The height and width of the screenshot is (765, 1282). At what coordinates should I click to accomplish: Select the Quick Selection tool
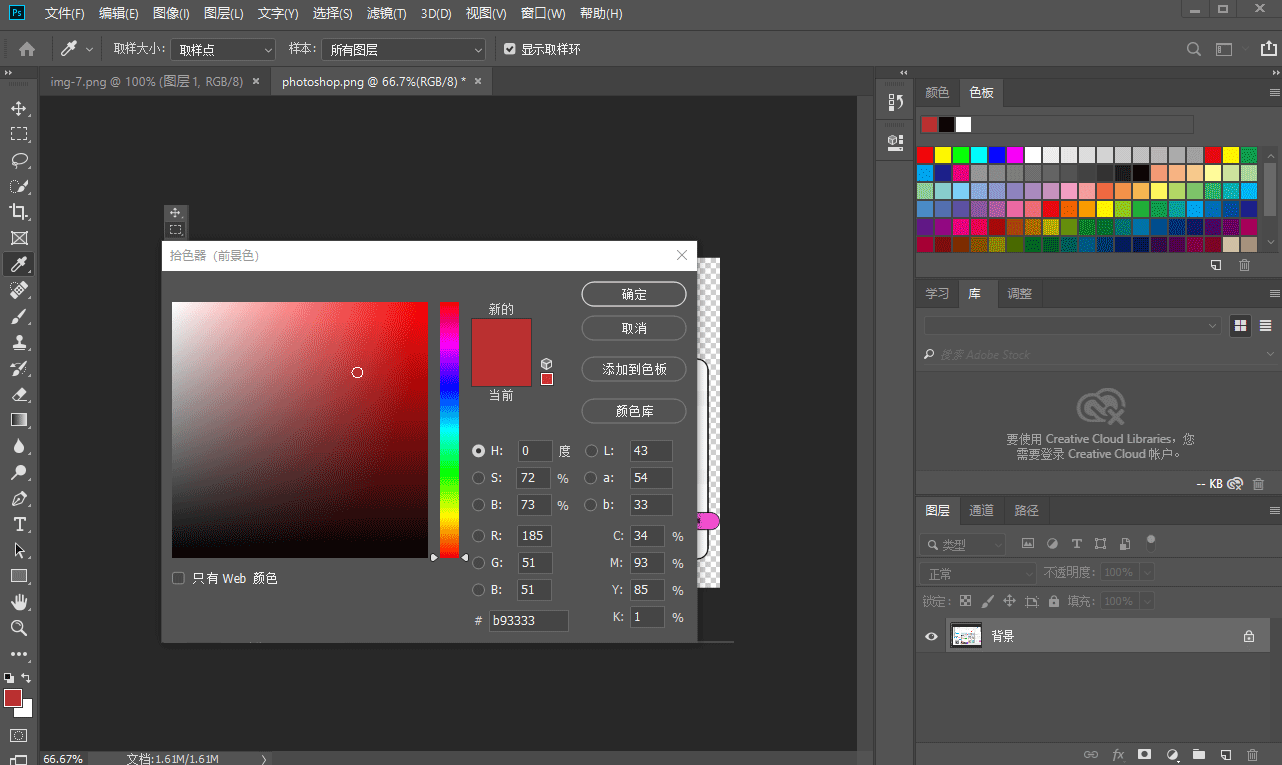18,186
